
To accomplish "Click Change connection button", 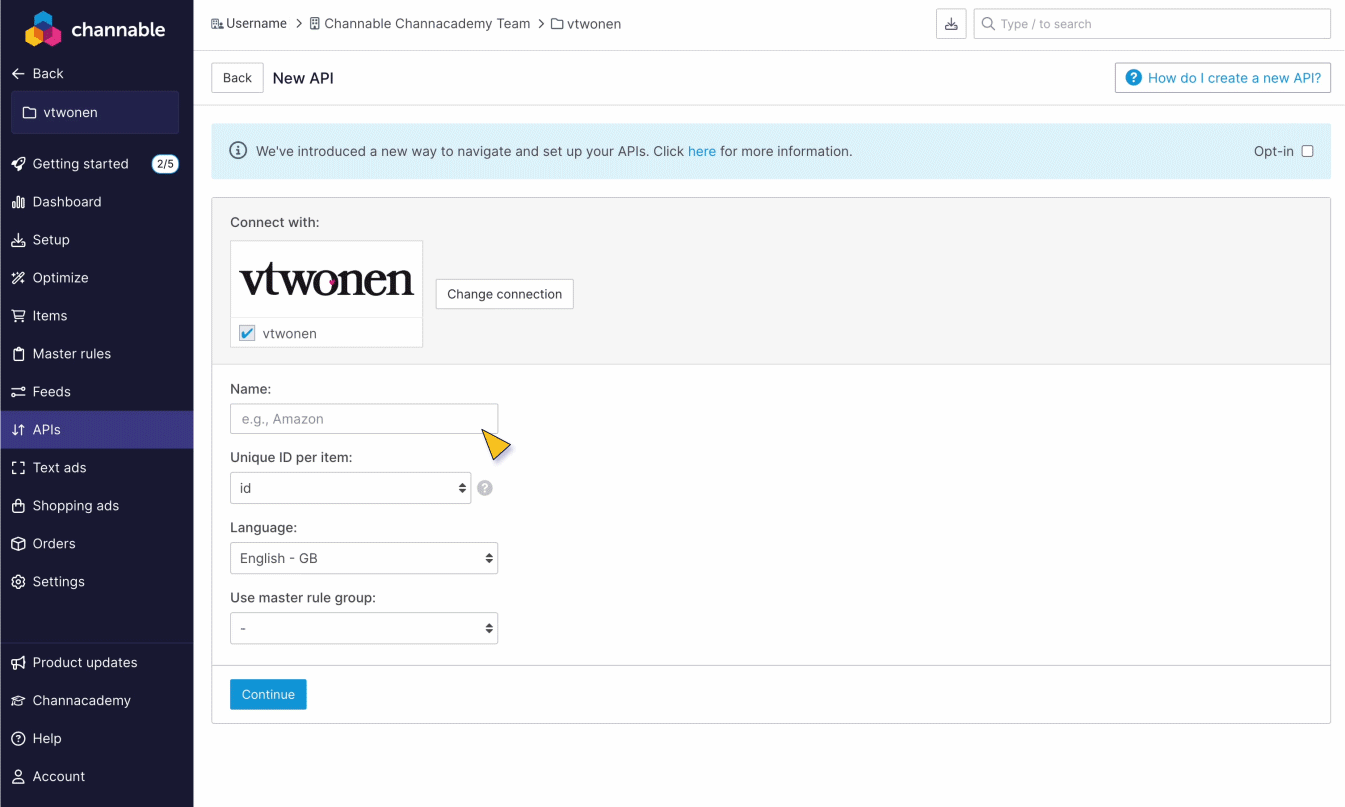I will click(505, 294).
